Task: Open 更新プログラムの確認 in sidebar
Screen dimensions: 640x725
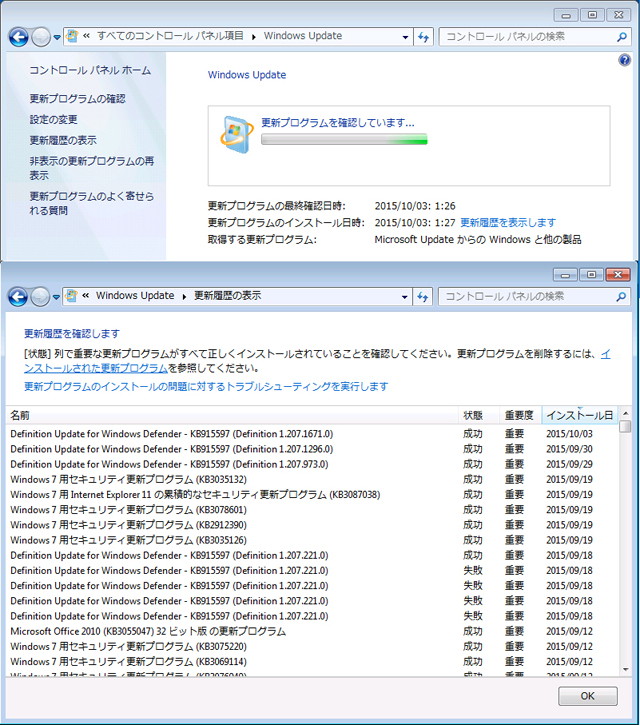Action: [x=77, y=99]
